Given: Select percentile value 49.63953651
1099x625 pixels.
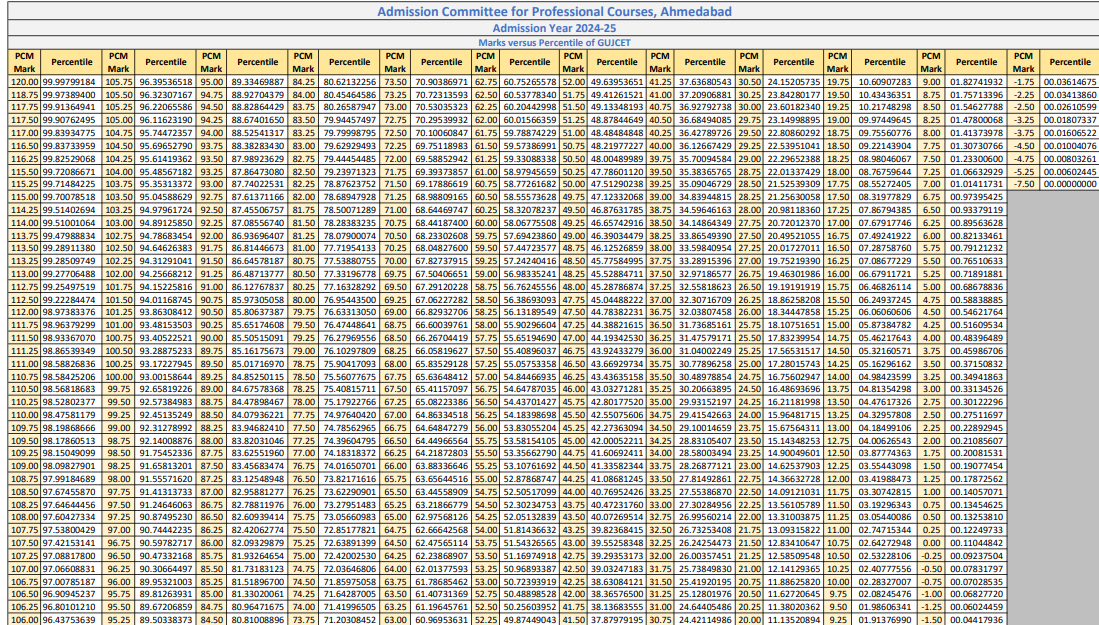Looking at the screenshot, I should [617, 82].
